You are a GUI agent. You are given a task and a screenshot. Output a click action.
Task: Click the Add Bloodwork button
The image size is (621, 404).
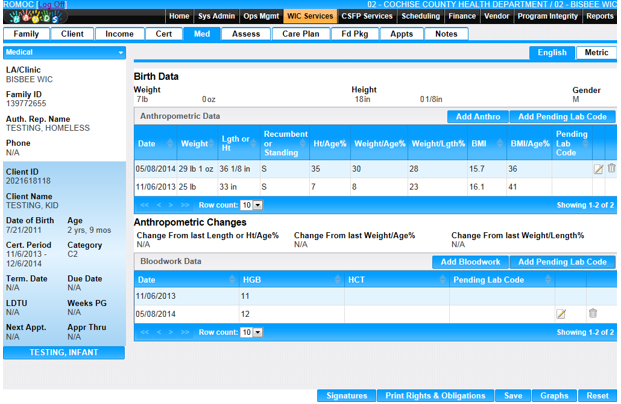pos(470,262)
